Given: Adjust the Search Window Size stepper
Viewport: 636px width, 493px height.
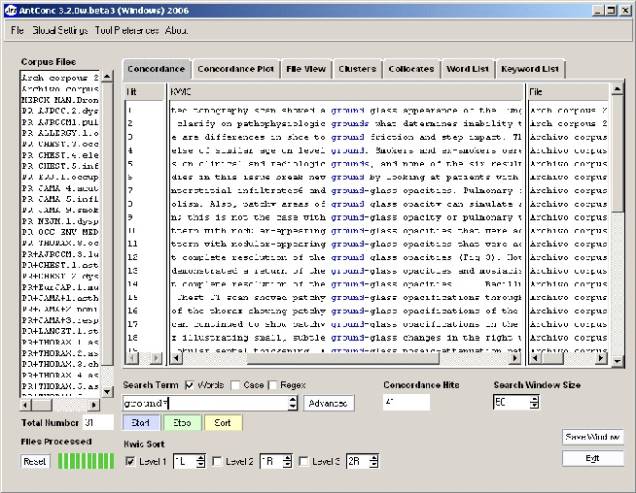Looking at the screenshot, I should [x=534, y=402].
